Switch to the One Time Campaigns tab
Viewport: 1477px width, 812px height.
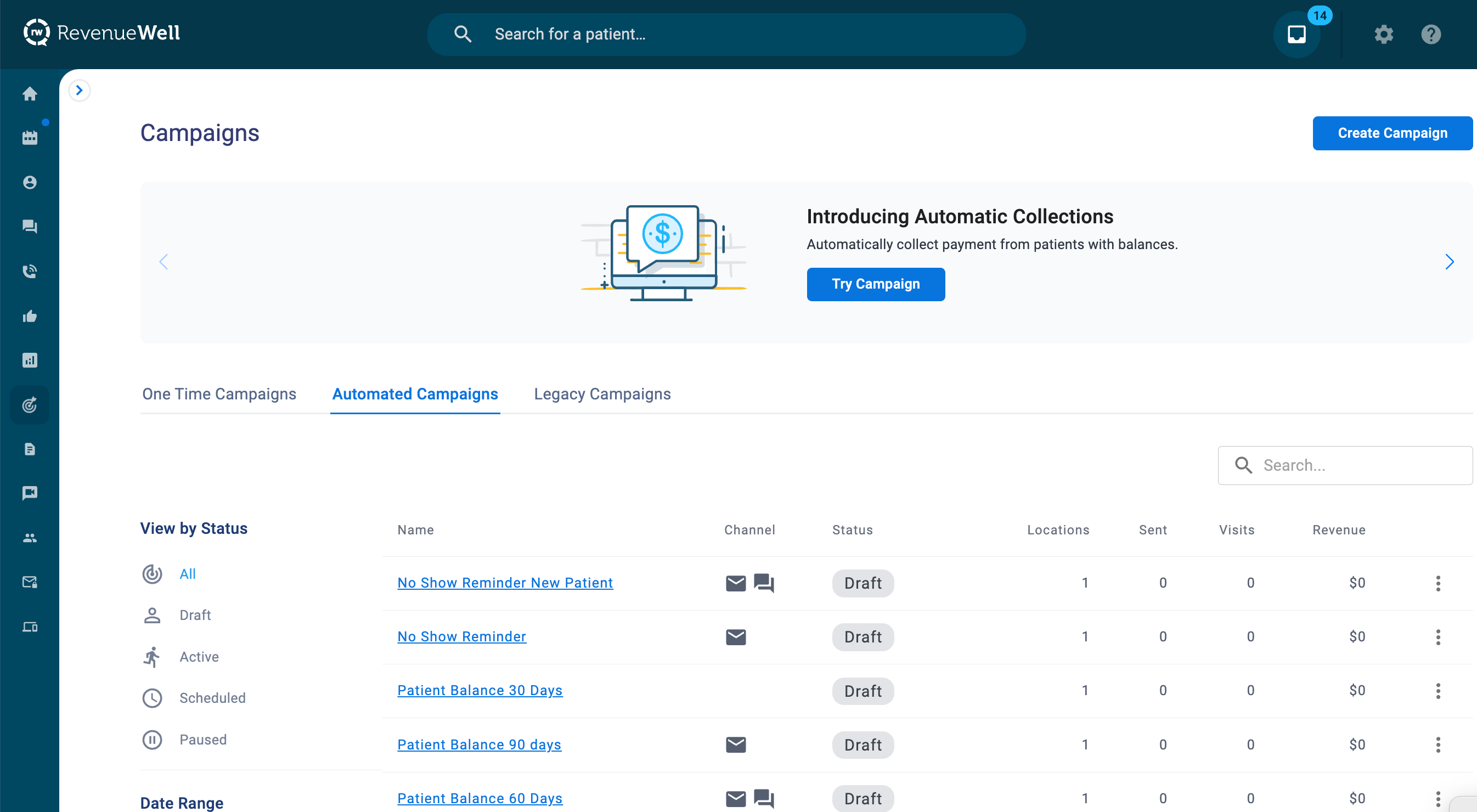[x=219, y=394]
